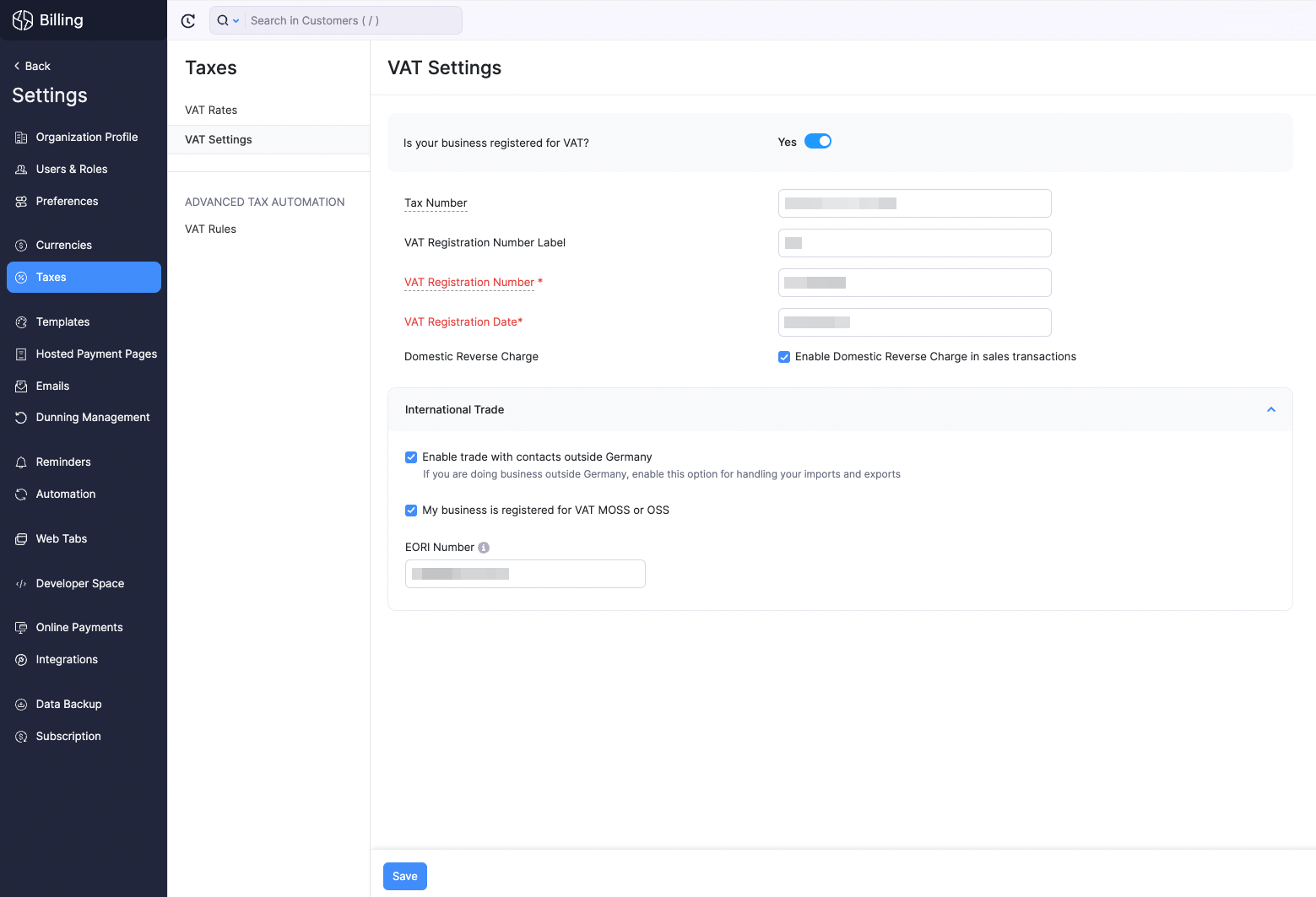
Task: Save the VAT Settings
Action: click(x=404, y=876)
